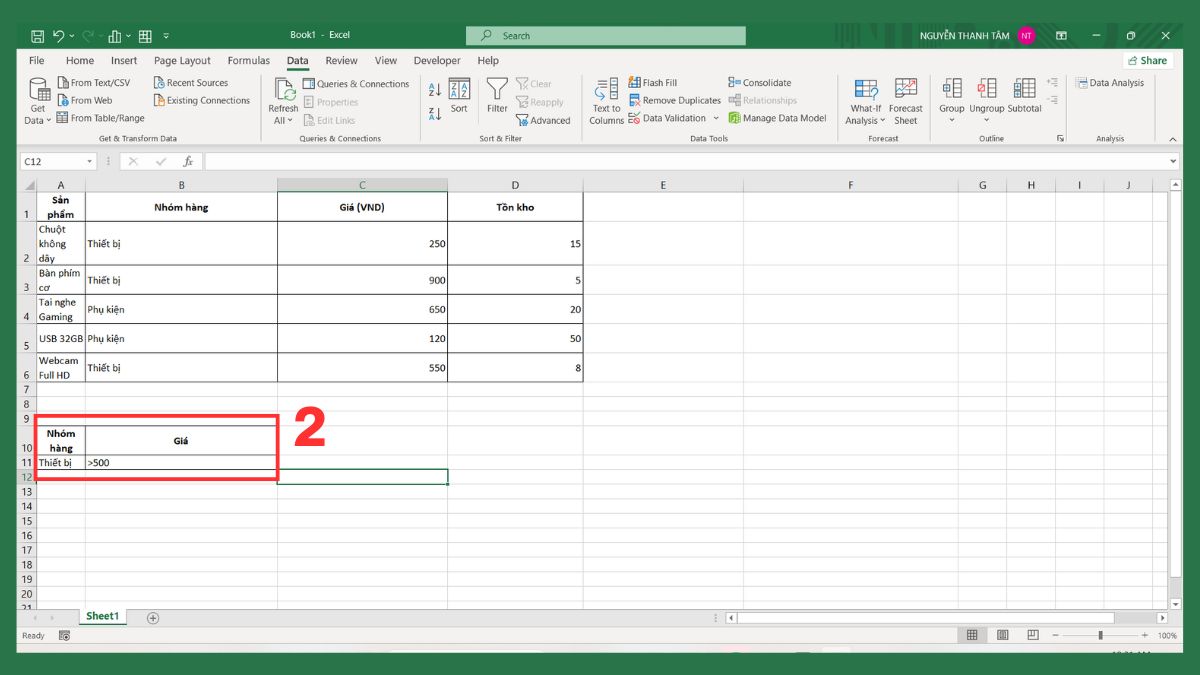
Task: Click the Group icon in Outline
Action: tap(951, 95)
